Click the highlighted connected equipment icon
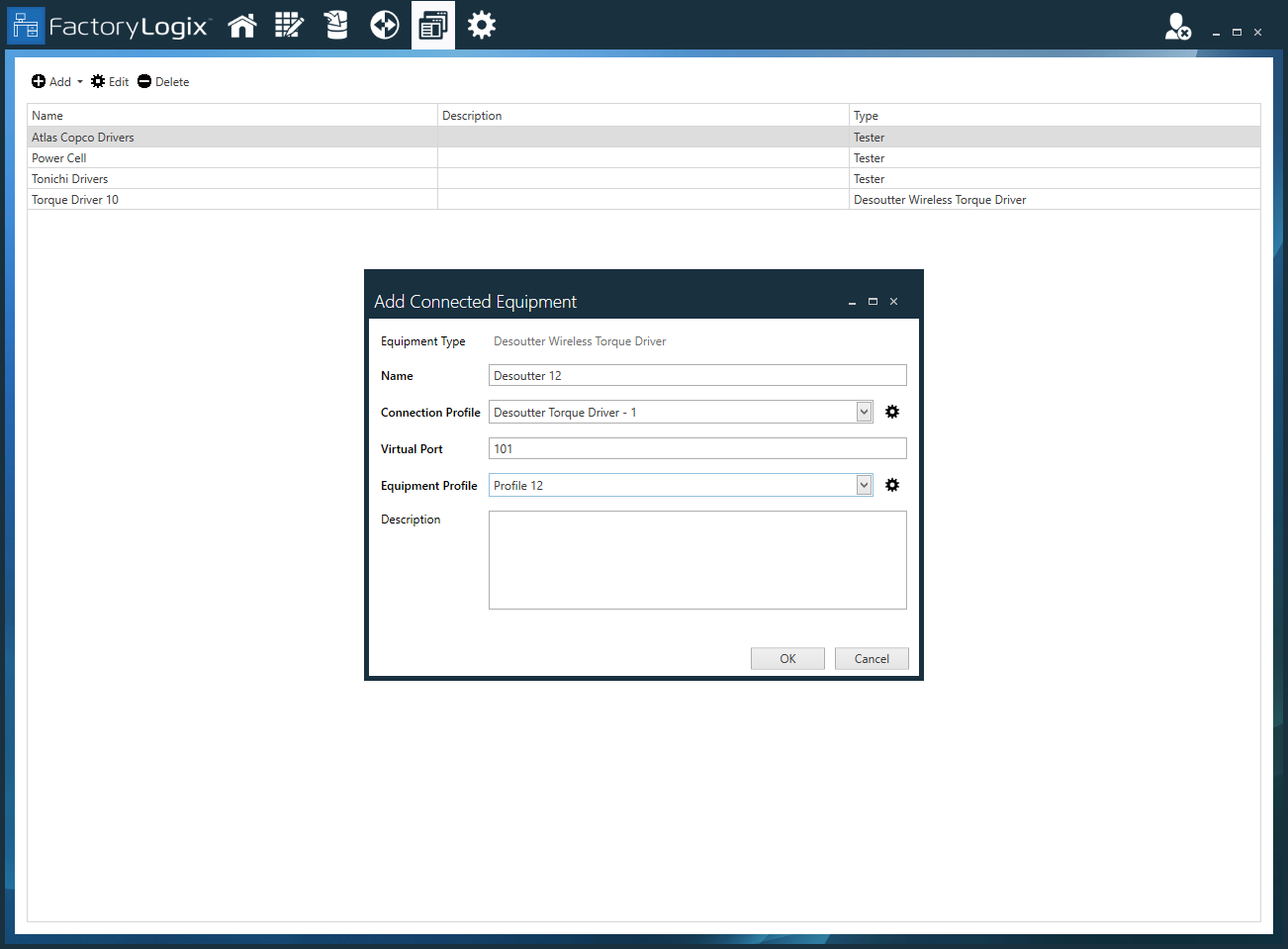The height and width of the screenshot is (949, 1288). click(x=433, y=25)
